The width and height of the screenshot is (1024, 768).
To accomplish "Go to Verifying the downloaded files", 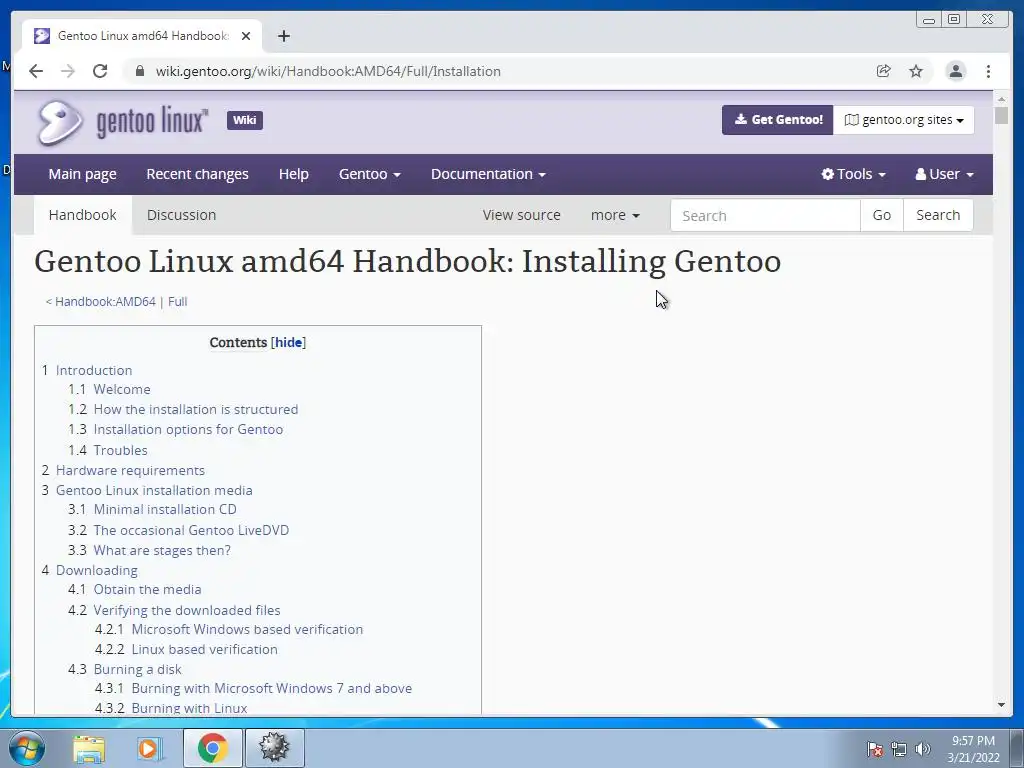I will (187, 611).
